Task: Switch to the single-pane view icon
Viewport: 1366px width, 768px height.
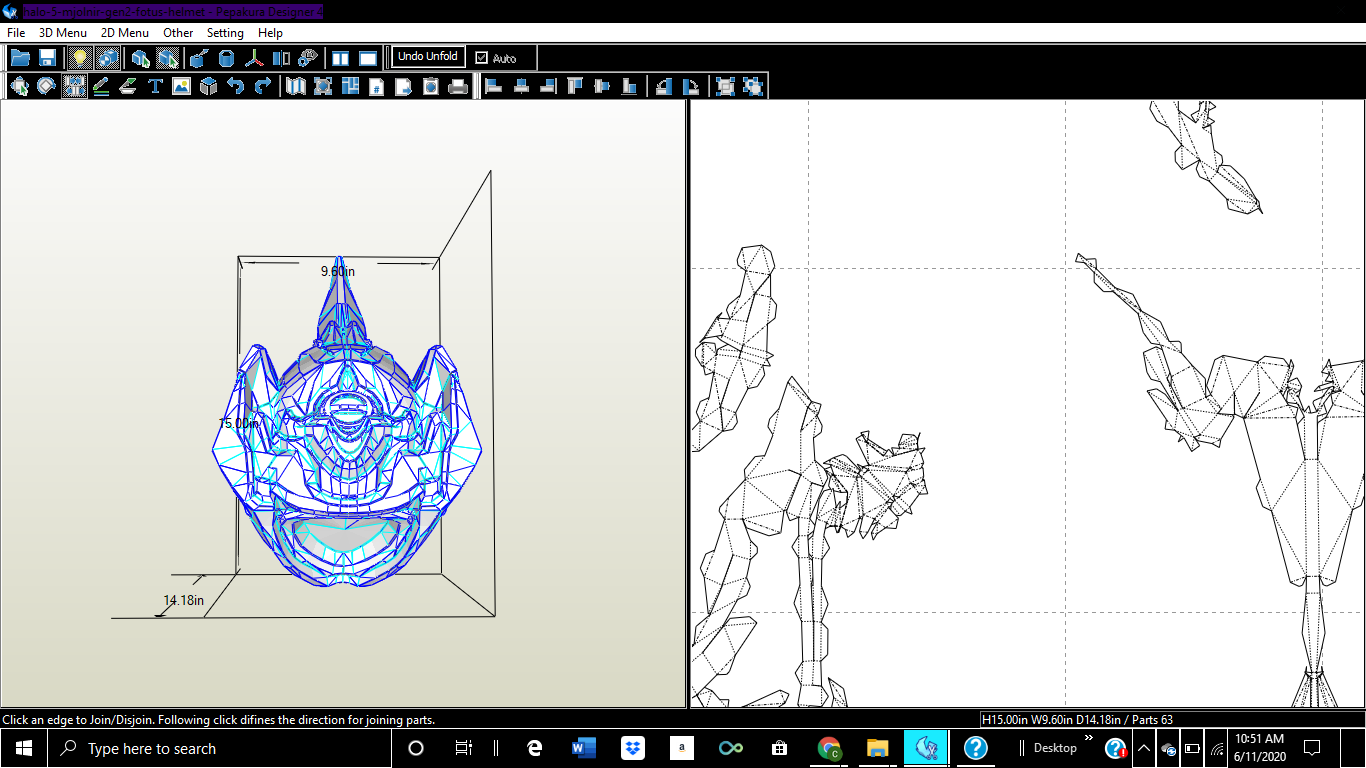Action: point(368,58)
